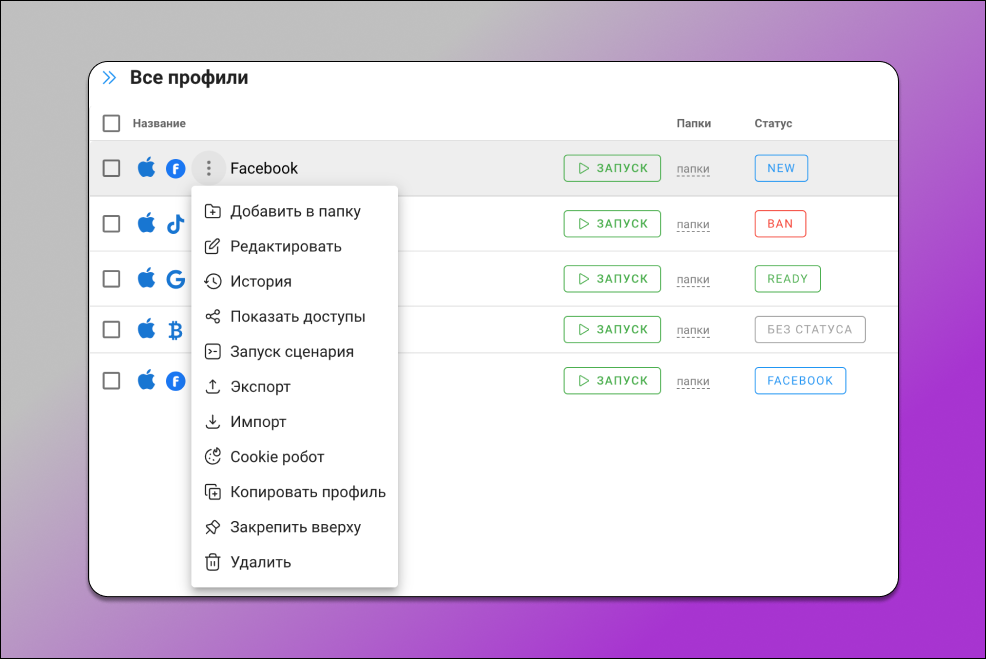Click the Apple icon on the Facebook profile row
The width and height of the screenshot is (986, 659).
146,168
